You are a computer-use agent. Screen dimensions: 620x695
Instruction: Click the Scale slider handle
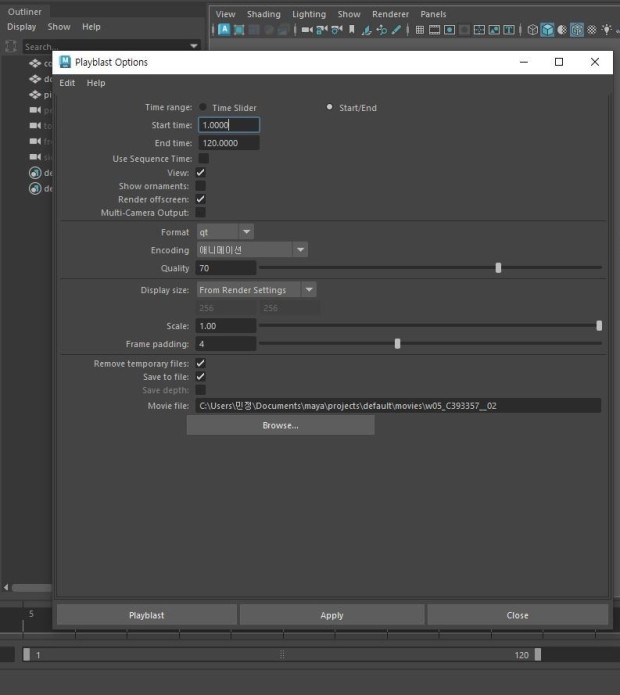(x=599, y=326)
